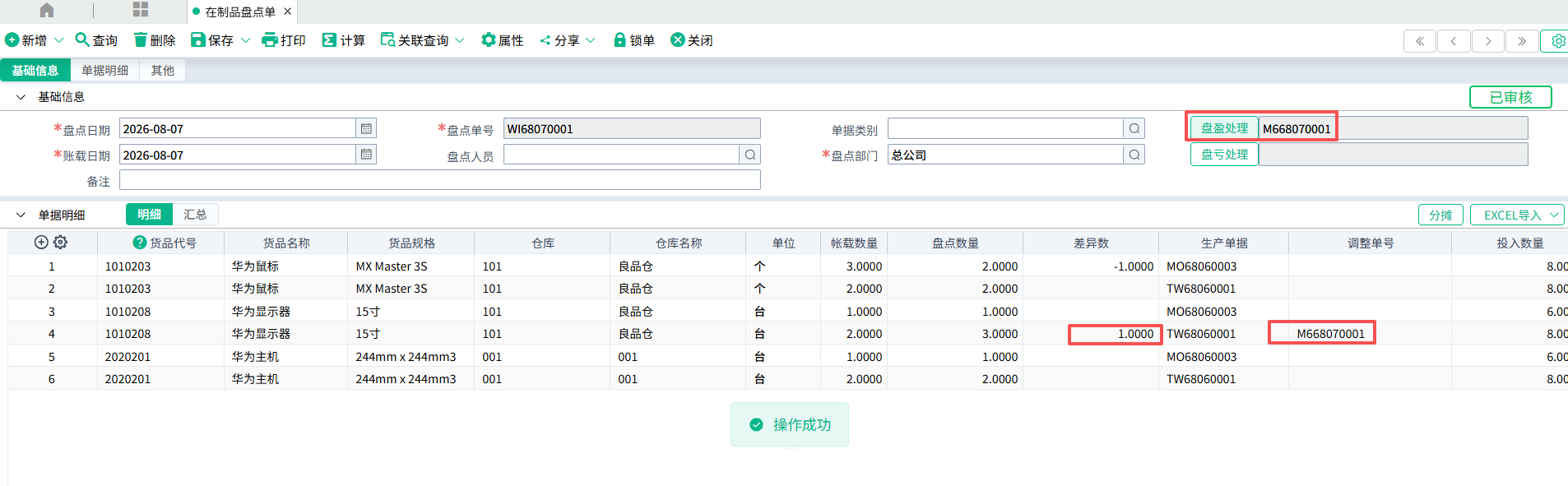Click the 备注 remarks field

[x=440, y=180]
